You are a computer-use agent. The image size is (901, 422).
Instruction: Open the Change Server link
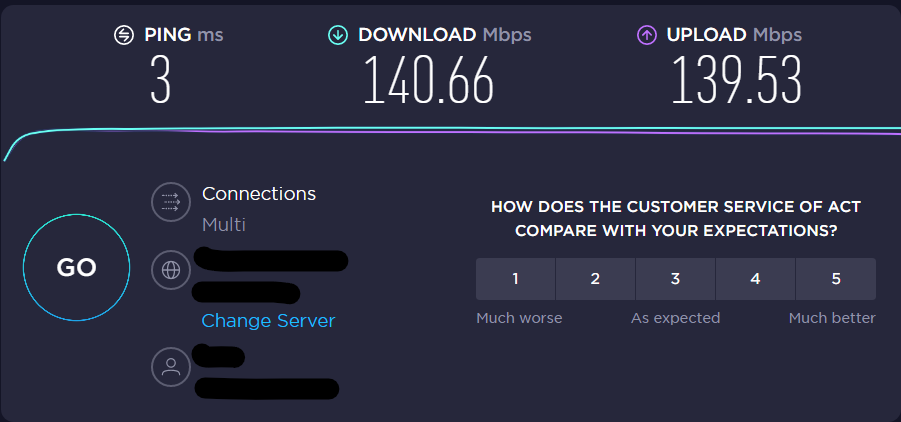268,321
